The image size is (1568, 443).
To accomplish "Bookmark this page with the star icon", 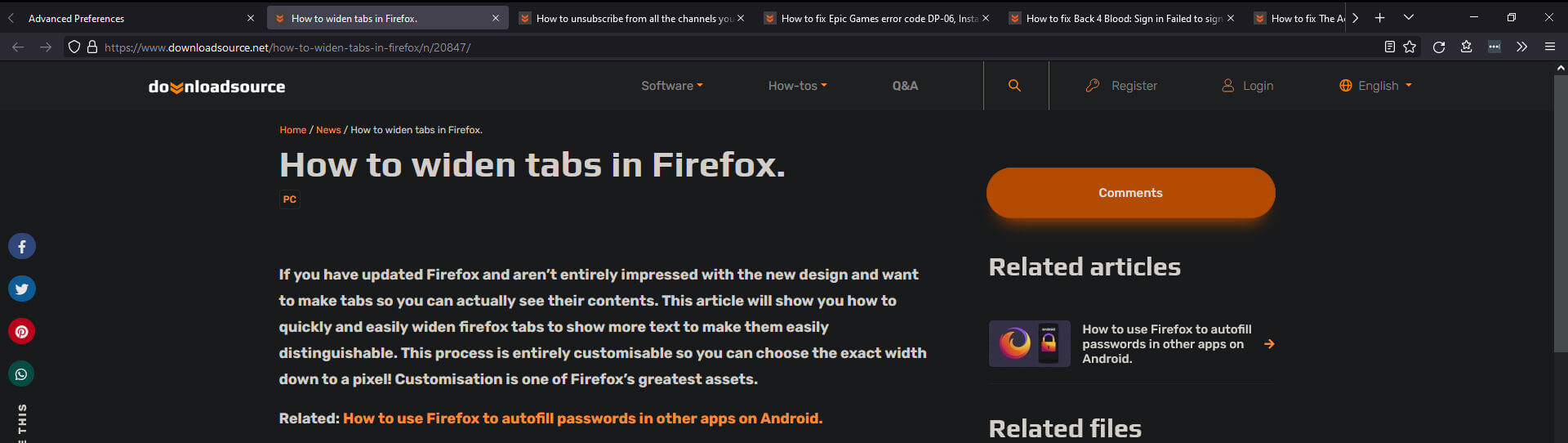I will click(x=1410, y=47).
